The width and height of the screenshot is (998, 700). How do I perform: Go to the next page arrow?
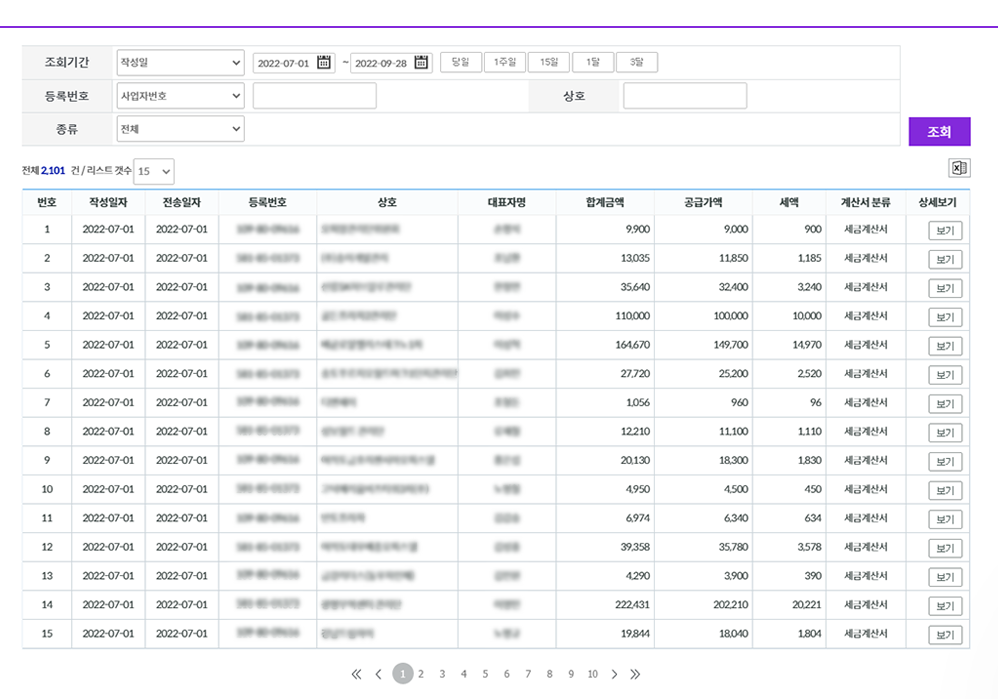coord(614,674)
